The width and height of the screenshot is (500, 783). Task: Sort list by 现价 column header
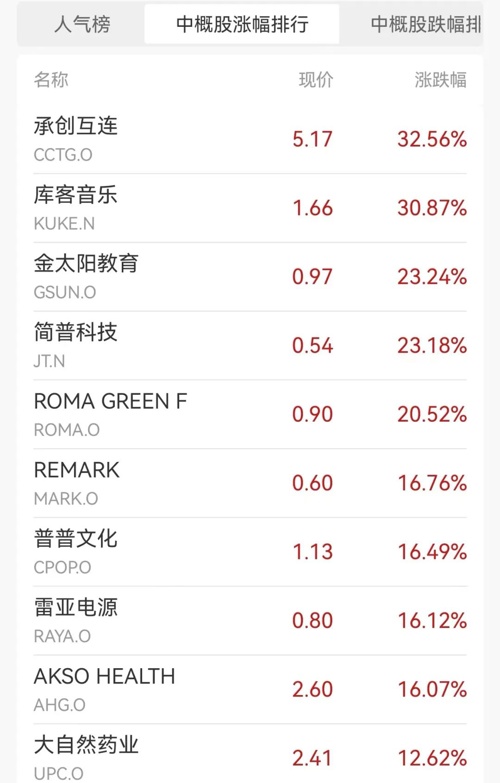click(x=316, y=80)
